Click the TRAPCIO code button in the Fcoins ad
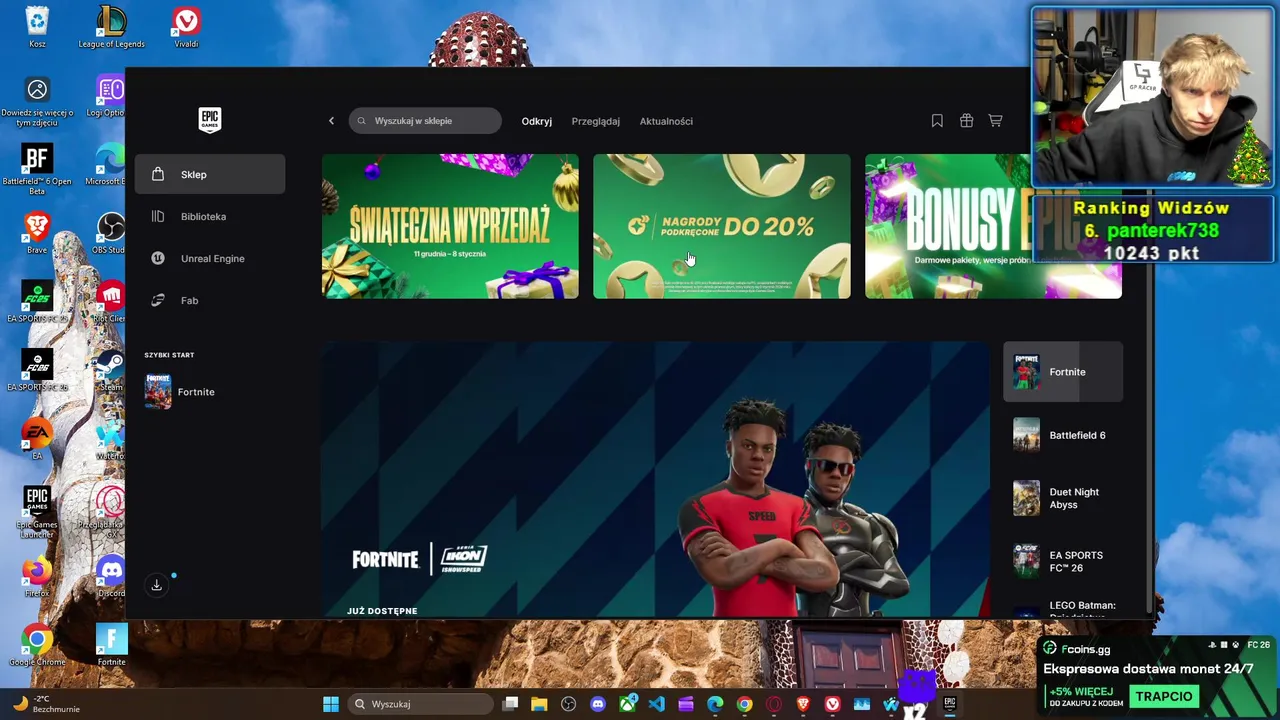Viewport: 1280px width, 720px height. point(1164,696)
